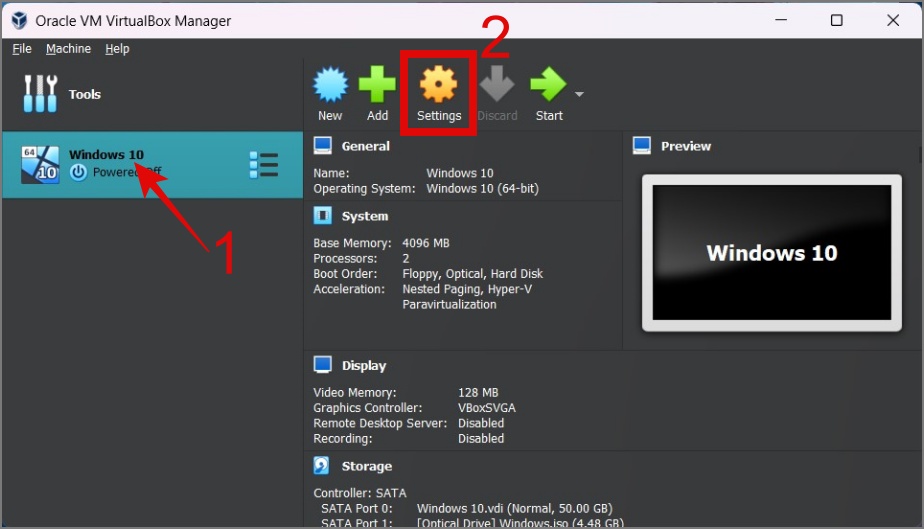
Task: Click 'Windows 10.vdi (Normal, 50.00 GB)' entry
Action: click(x=514, y=508)
